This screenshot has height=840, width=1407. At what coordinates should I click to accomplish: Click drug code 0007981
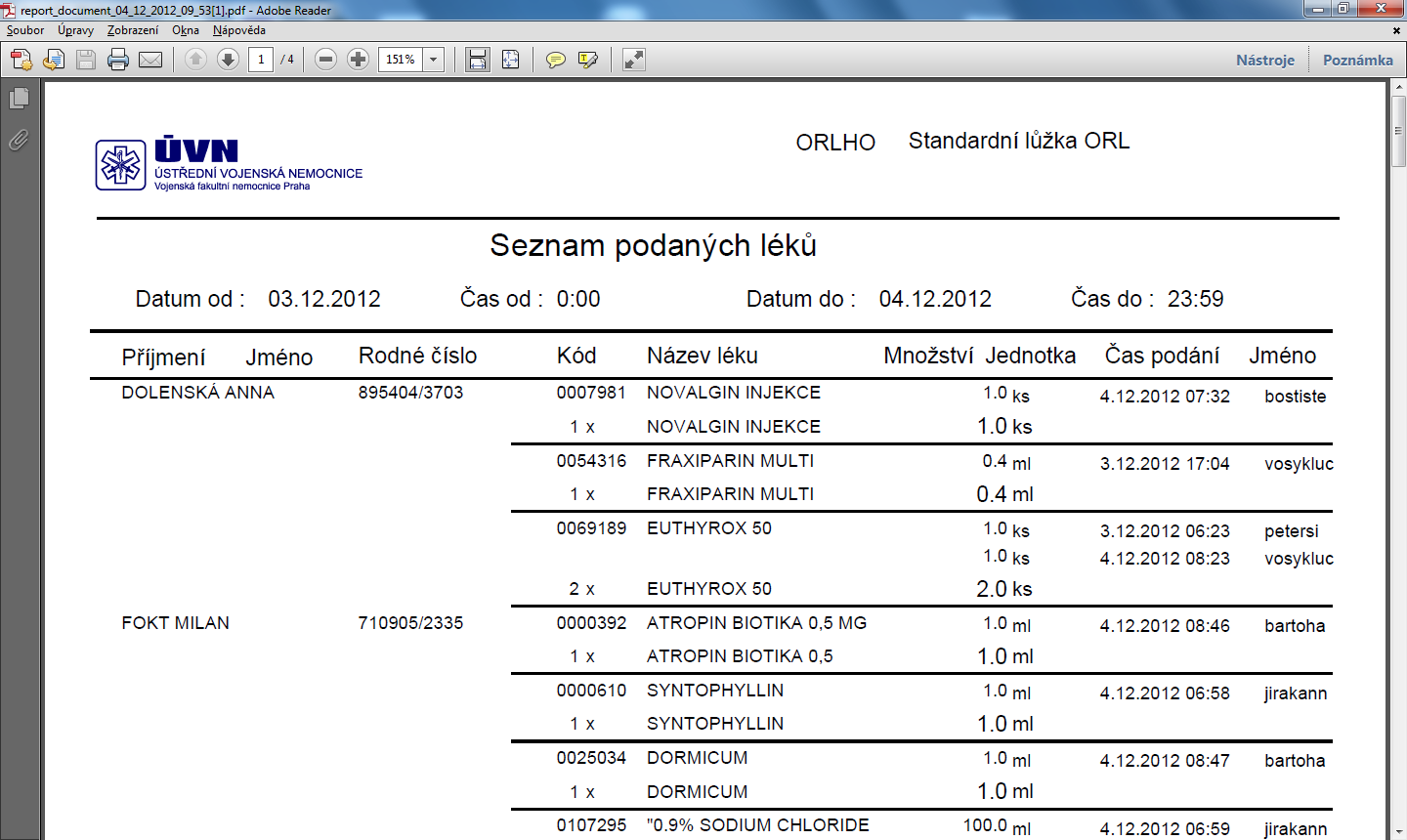[591, 393]
